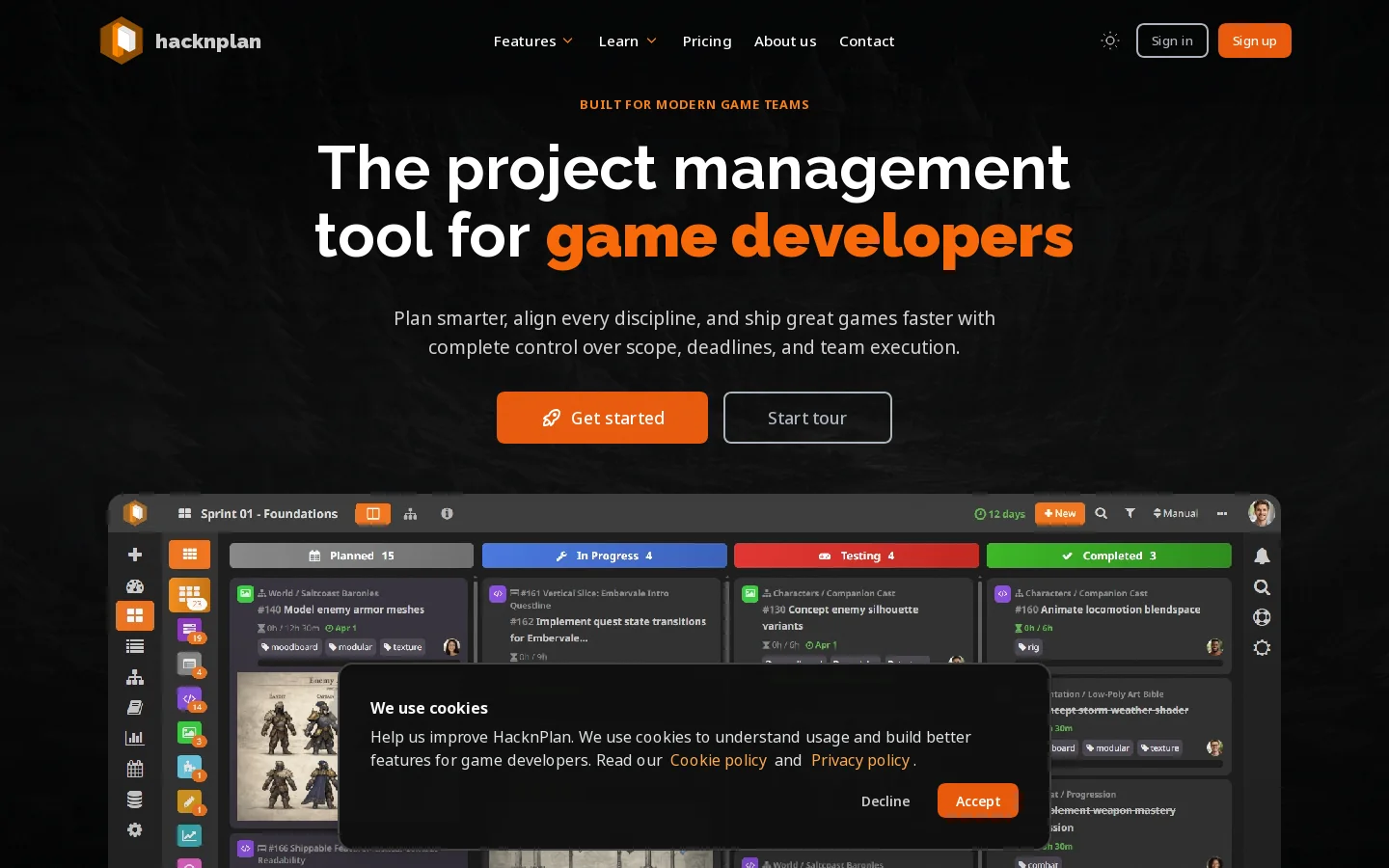Screen dimensions: 1389x868
Task: Click the search icon in the right sidebar
Action: (1262, 587)
